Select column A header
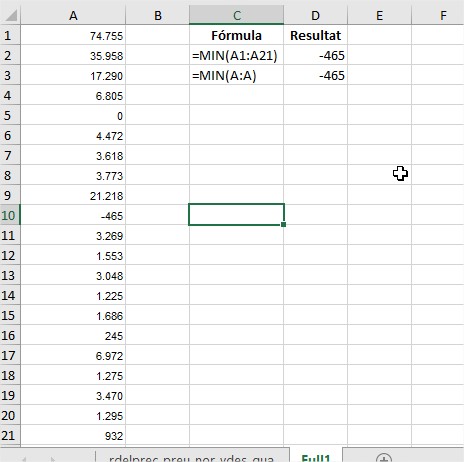Viewport: 464px width, 462px height. (73, 15)
